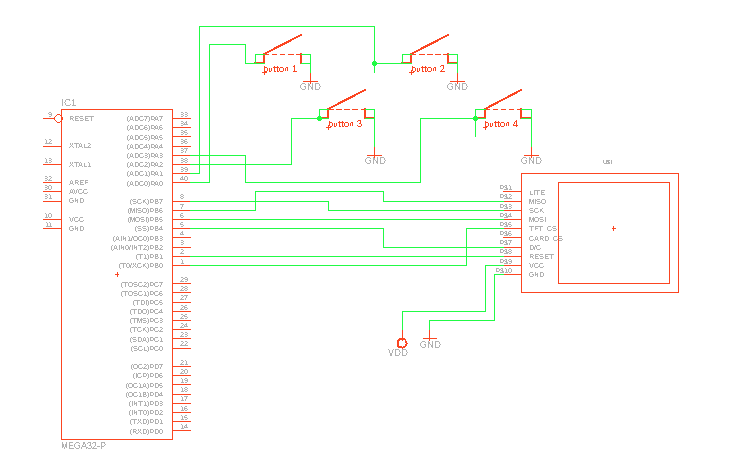Click the (ADC0)PA0 pin label
This screenshot has width=750, height=476.
[x=145, y=184]
